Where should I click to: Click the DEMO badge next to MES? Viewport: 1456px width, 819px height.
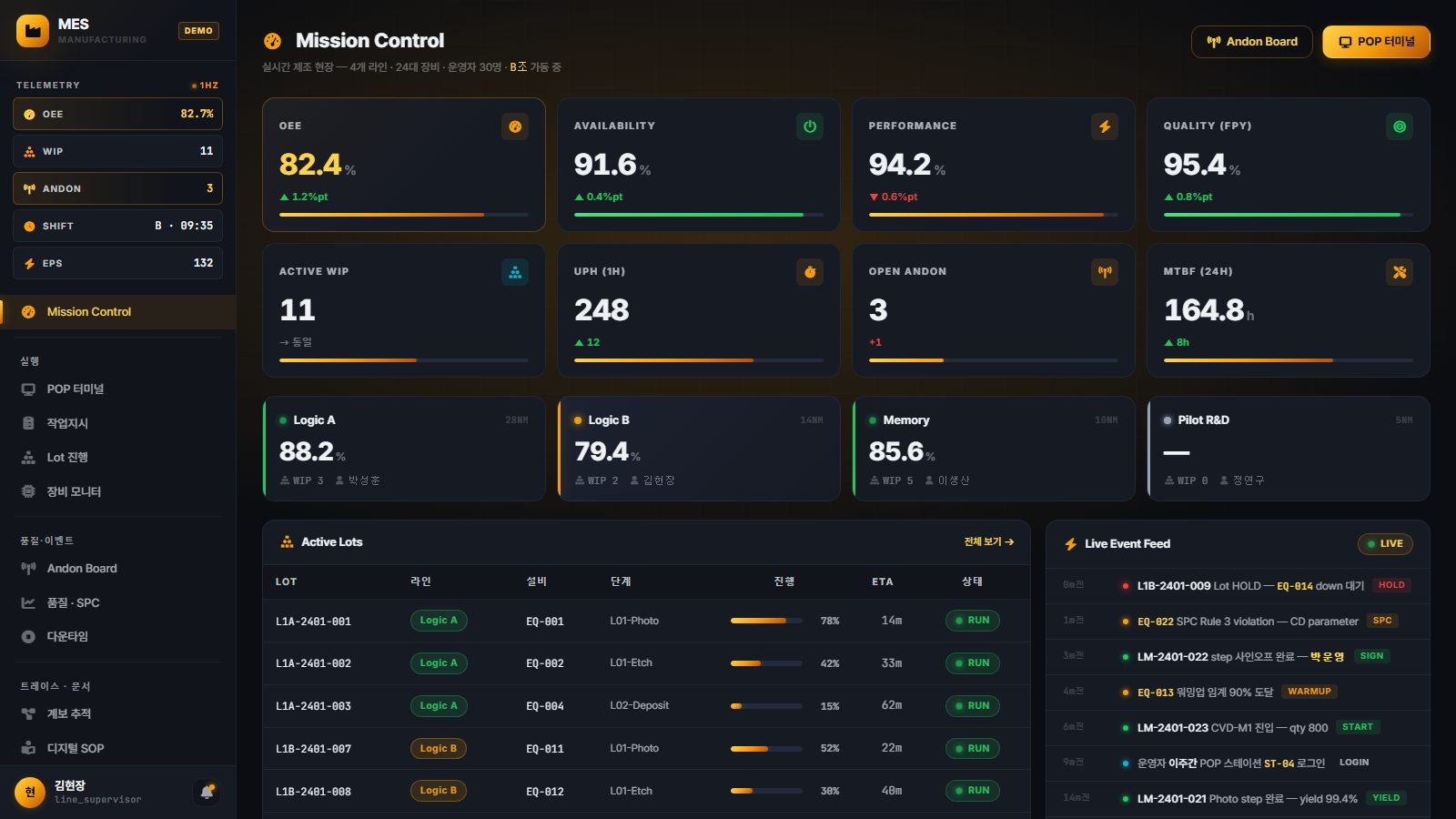[x=198, y=31]
